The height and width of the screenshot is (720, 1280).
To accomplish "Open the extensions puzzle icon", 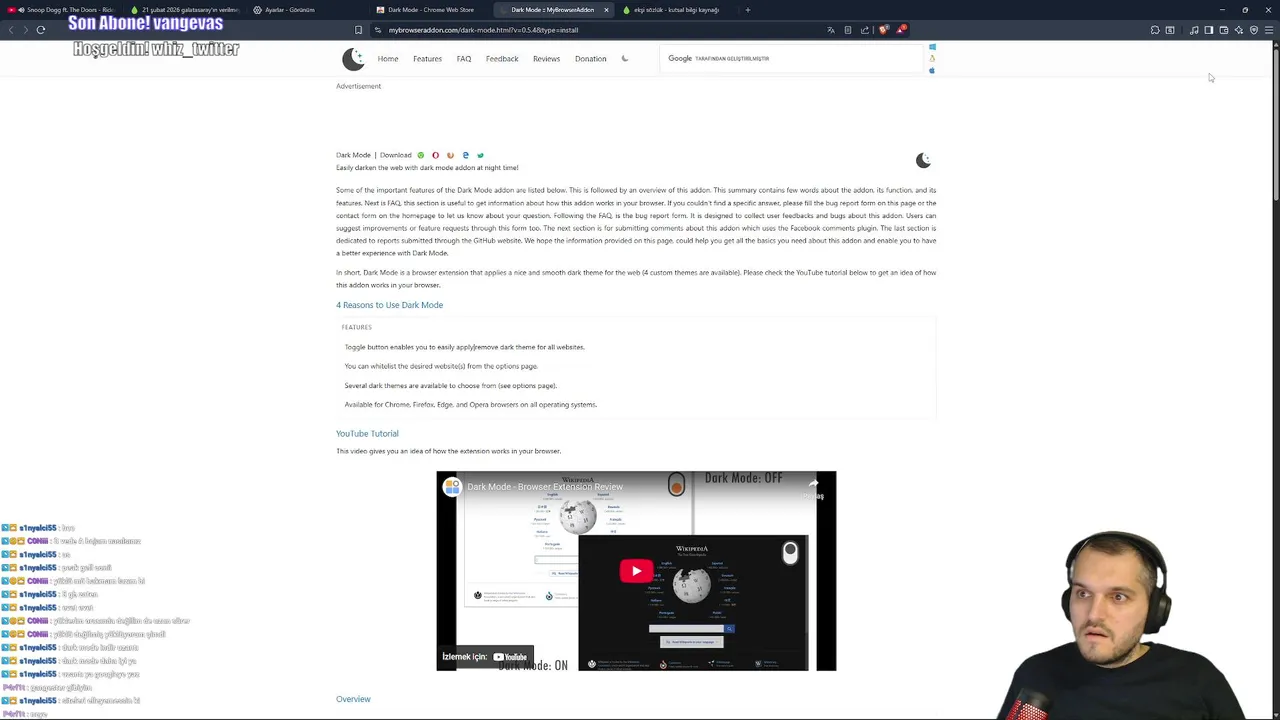I will tap(1154, 30).
